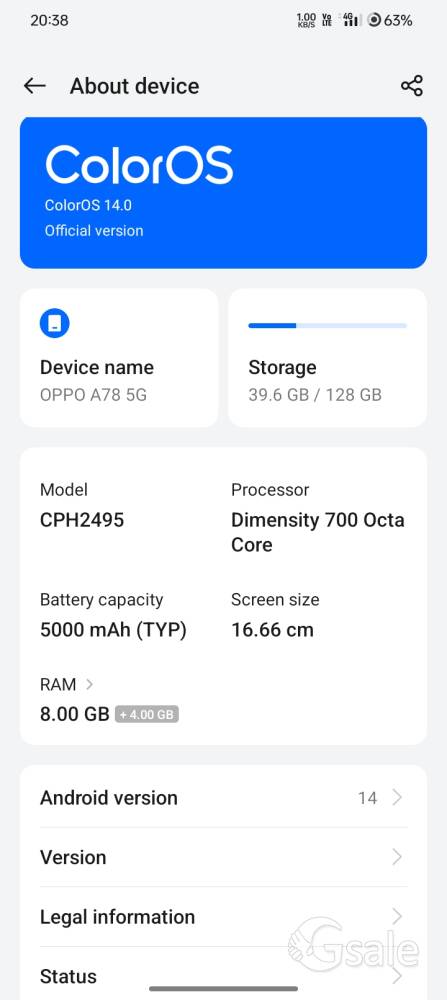Screen dimensions: 447x1000
Task: Tap the network speed KB/S indicator
Action: click(x=307, y=20)
